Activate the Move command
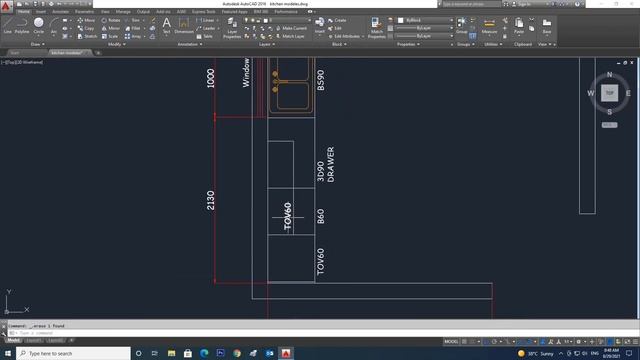The height and width of the screenshot is (360, 640). click(86, 20)
